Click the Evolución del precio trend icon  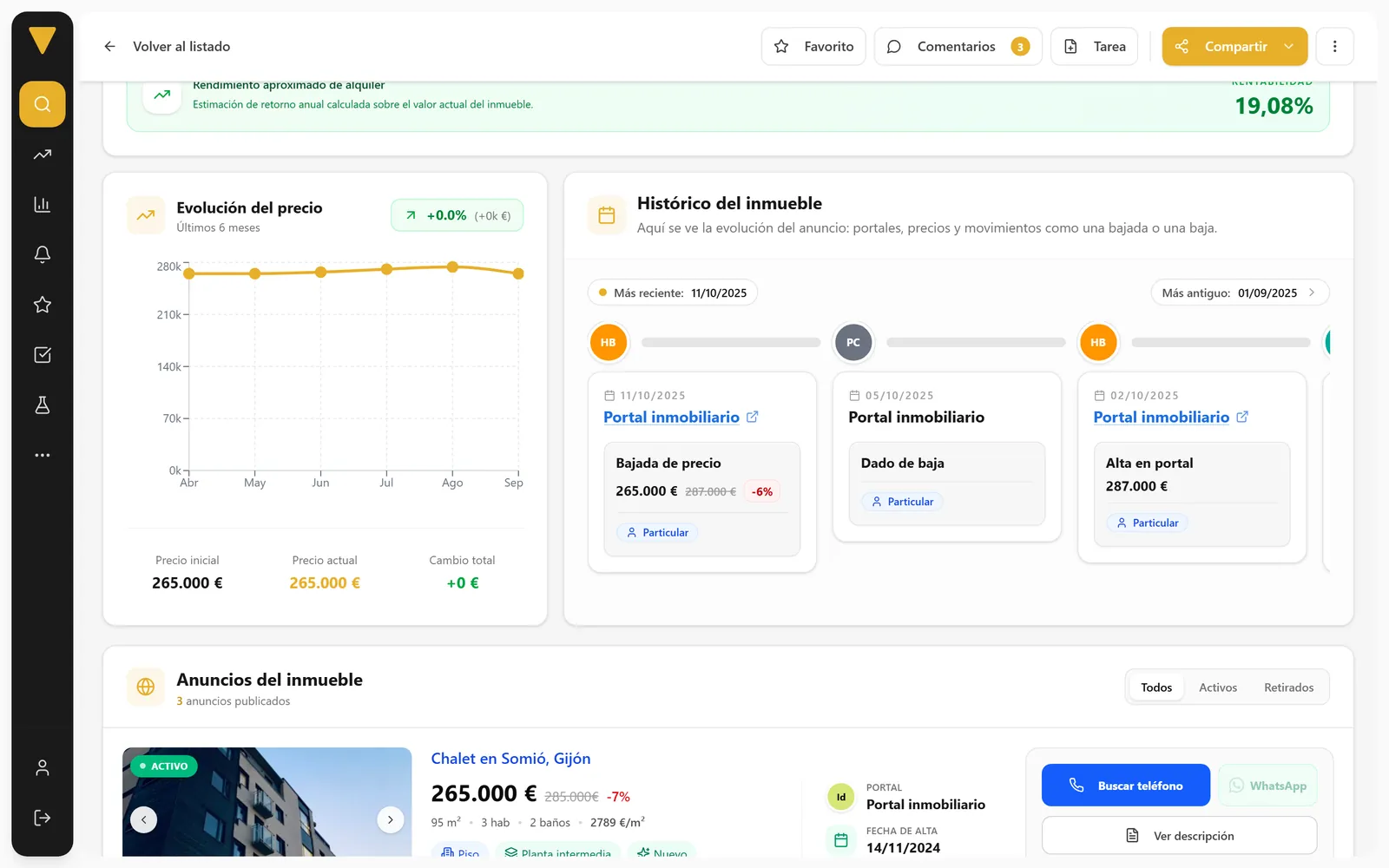pyautogui.click(x=146, y=215)
